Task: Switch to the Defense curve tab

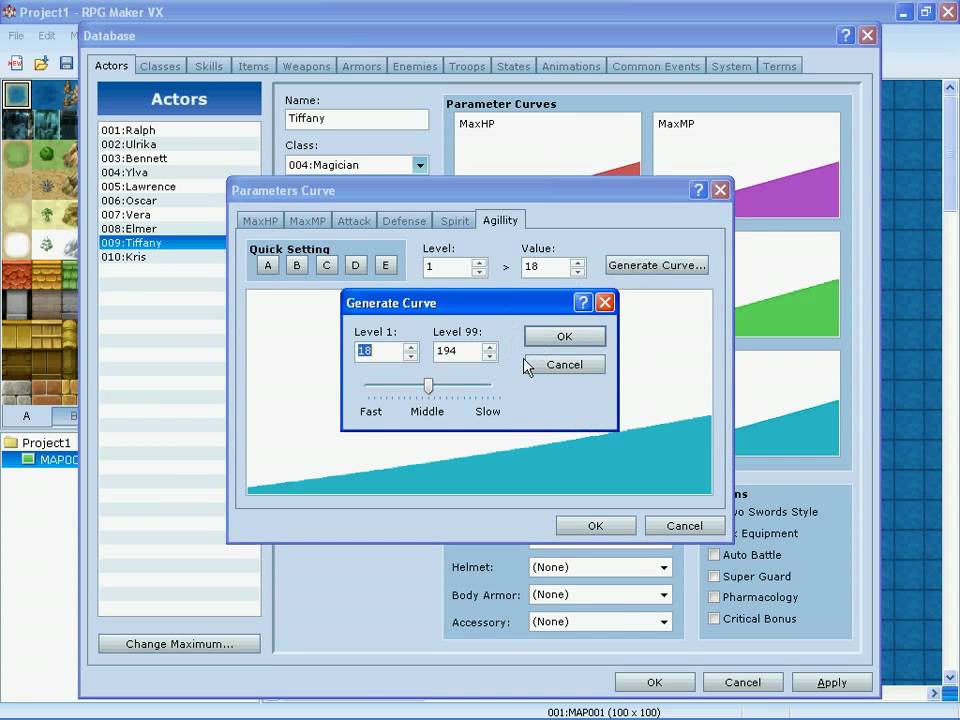Action: [x=404, y=221]
